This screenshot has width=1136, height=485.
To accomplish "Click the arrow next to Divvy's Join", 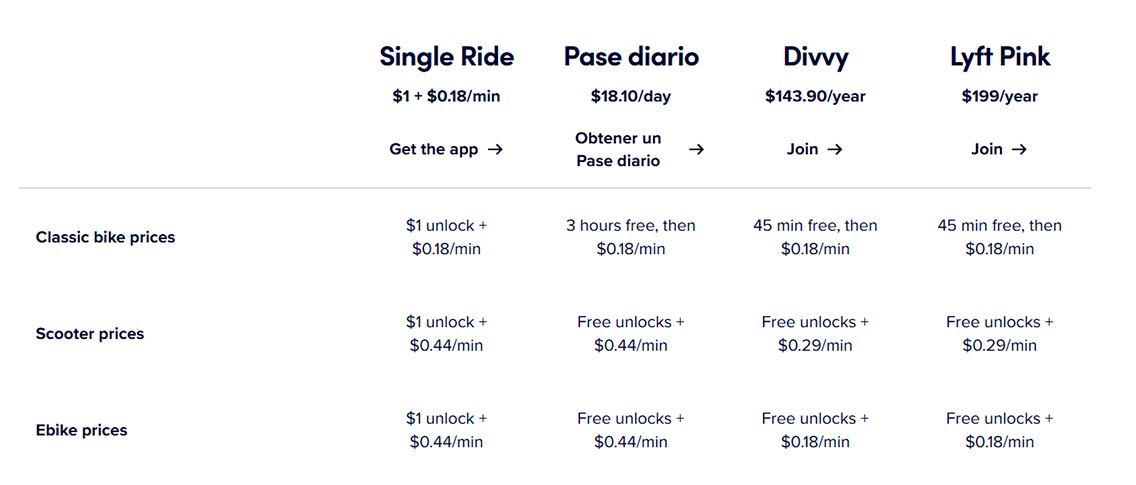I will click(835, 150).
